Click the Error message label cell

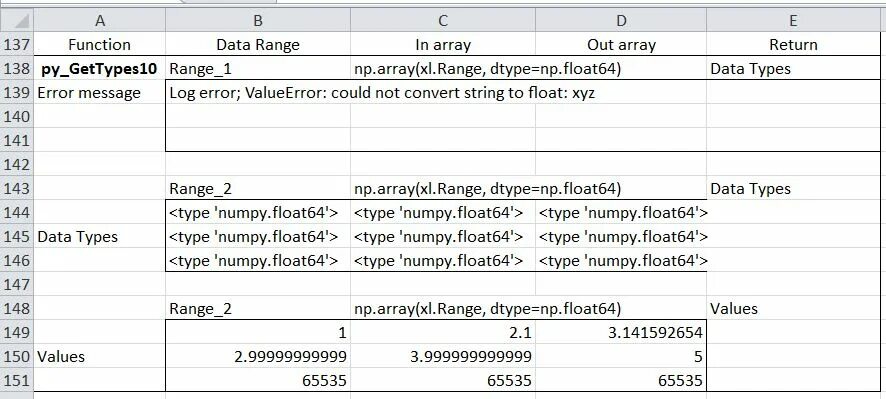coord(99,93)
